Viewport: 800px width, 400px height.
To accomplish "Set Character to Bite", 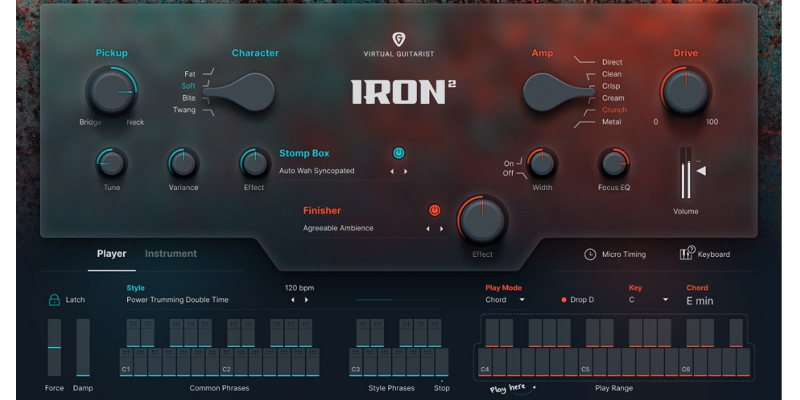I will (189, 98).
